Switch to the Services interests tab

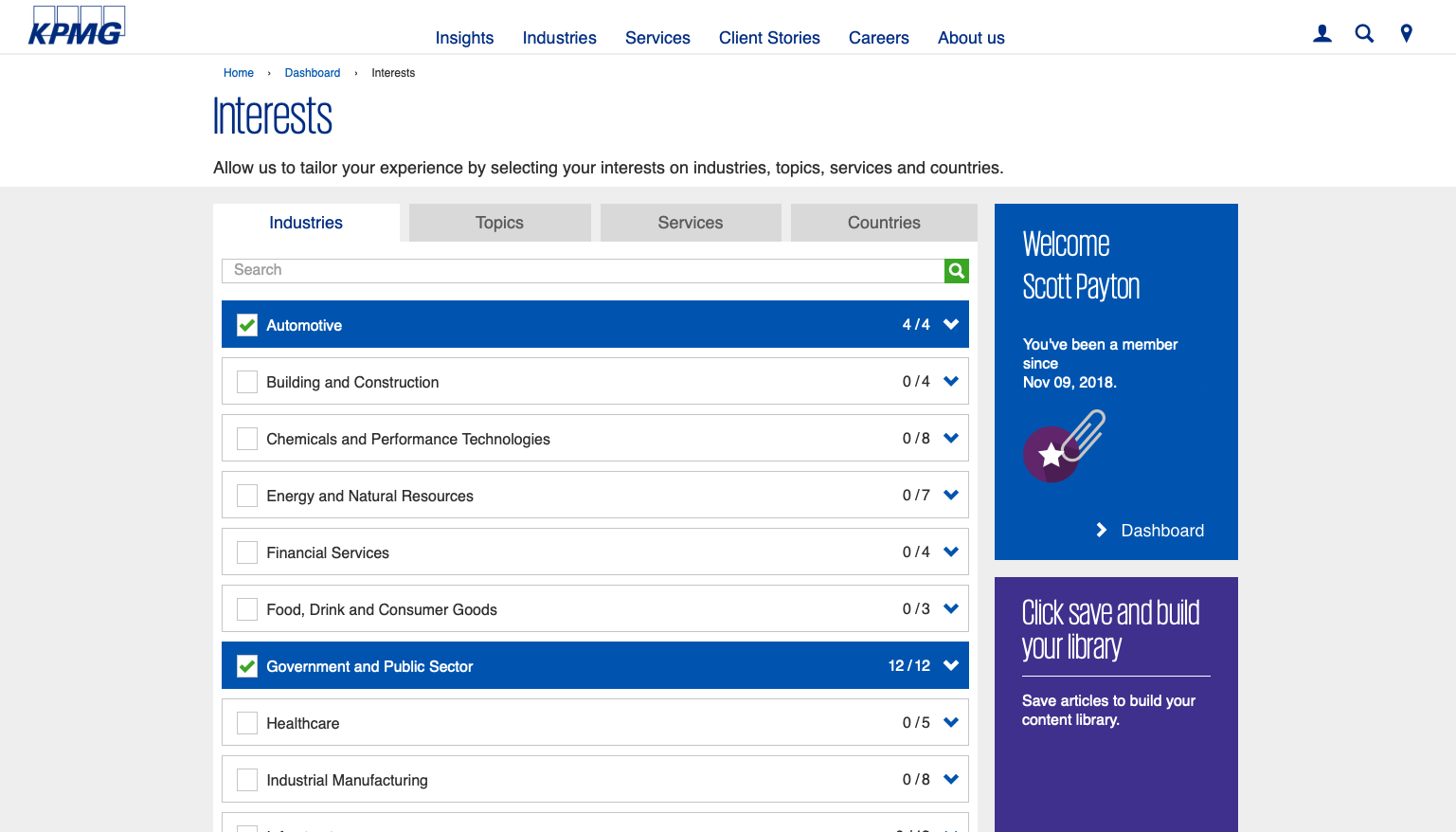pos(691,223)
